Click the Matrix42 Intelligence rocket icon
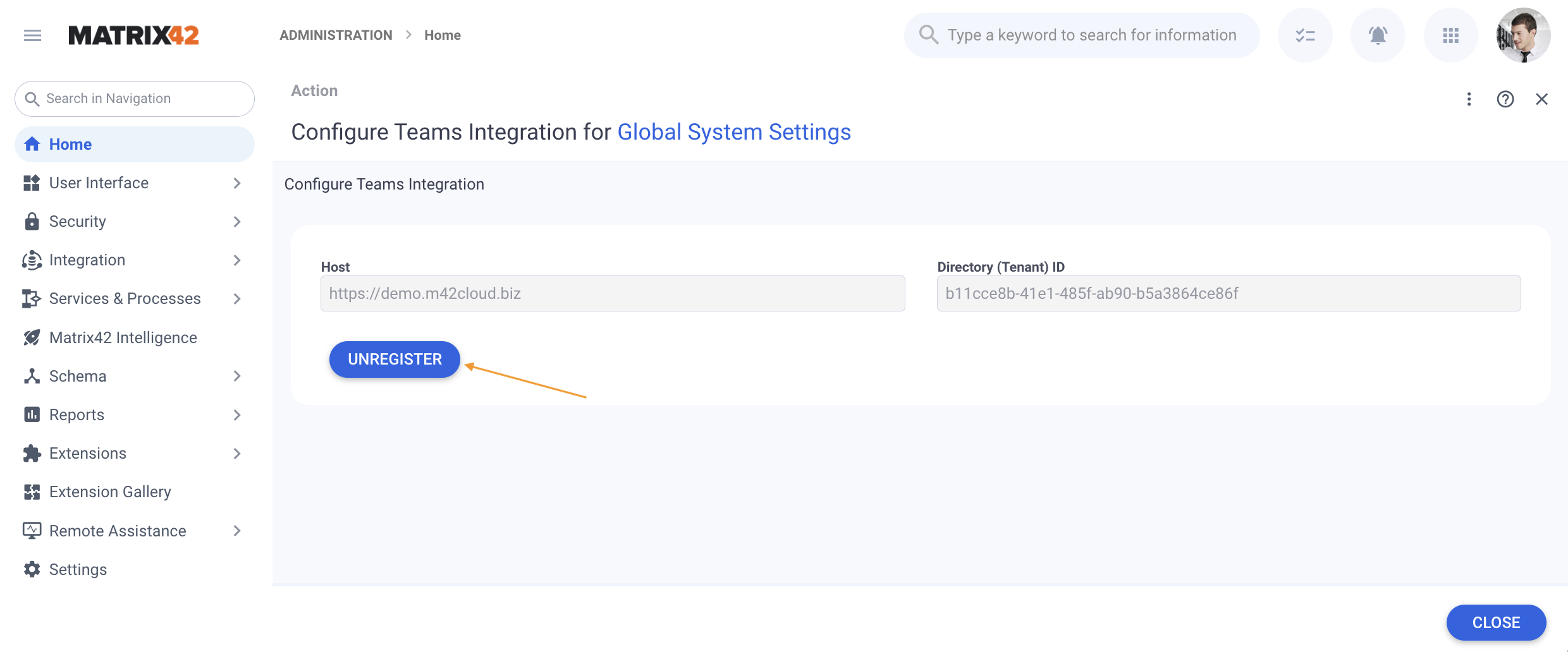 tap(32, 337)
